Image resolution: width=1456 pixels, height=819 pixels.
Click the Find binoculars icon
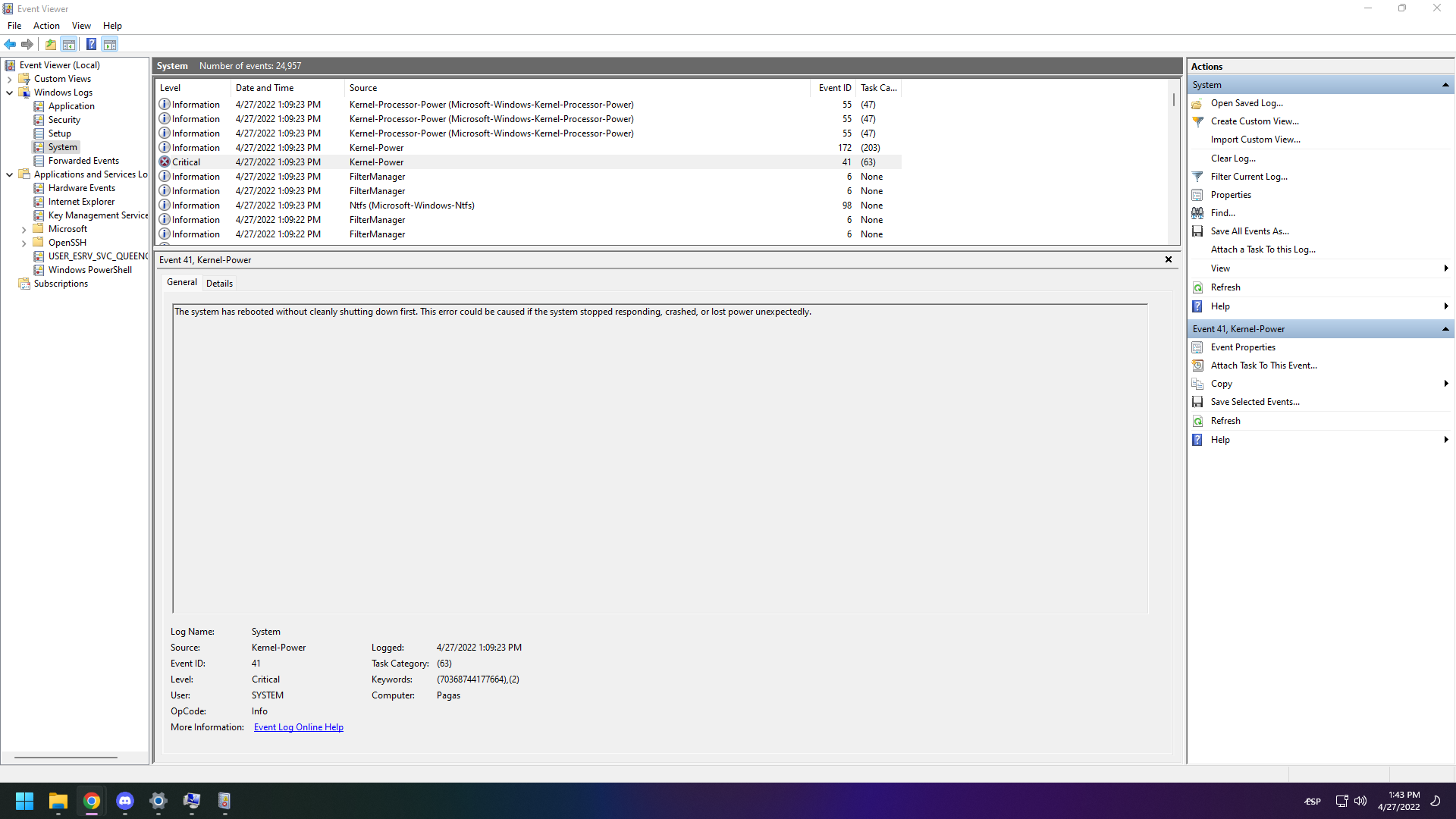point(1197,213)
